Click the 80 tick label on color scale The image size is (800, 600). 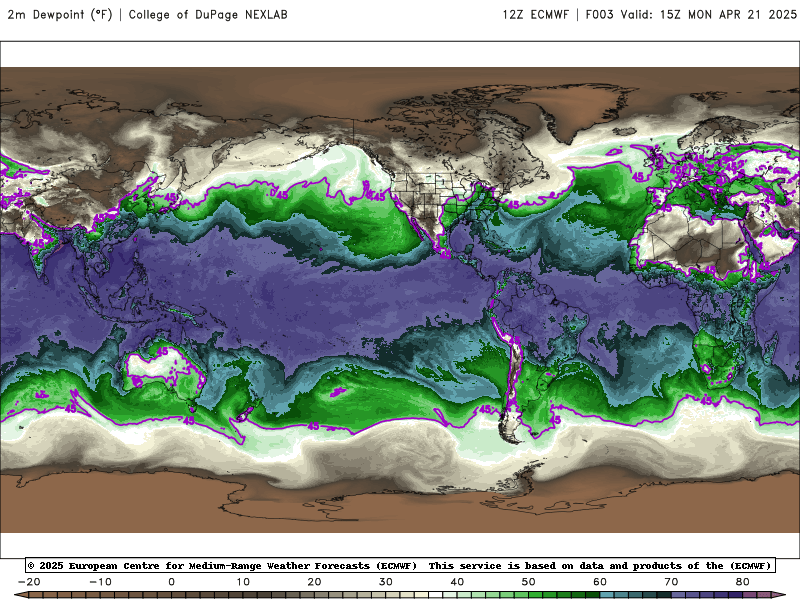click(x=743, y=582)
